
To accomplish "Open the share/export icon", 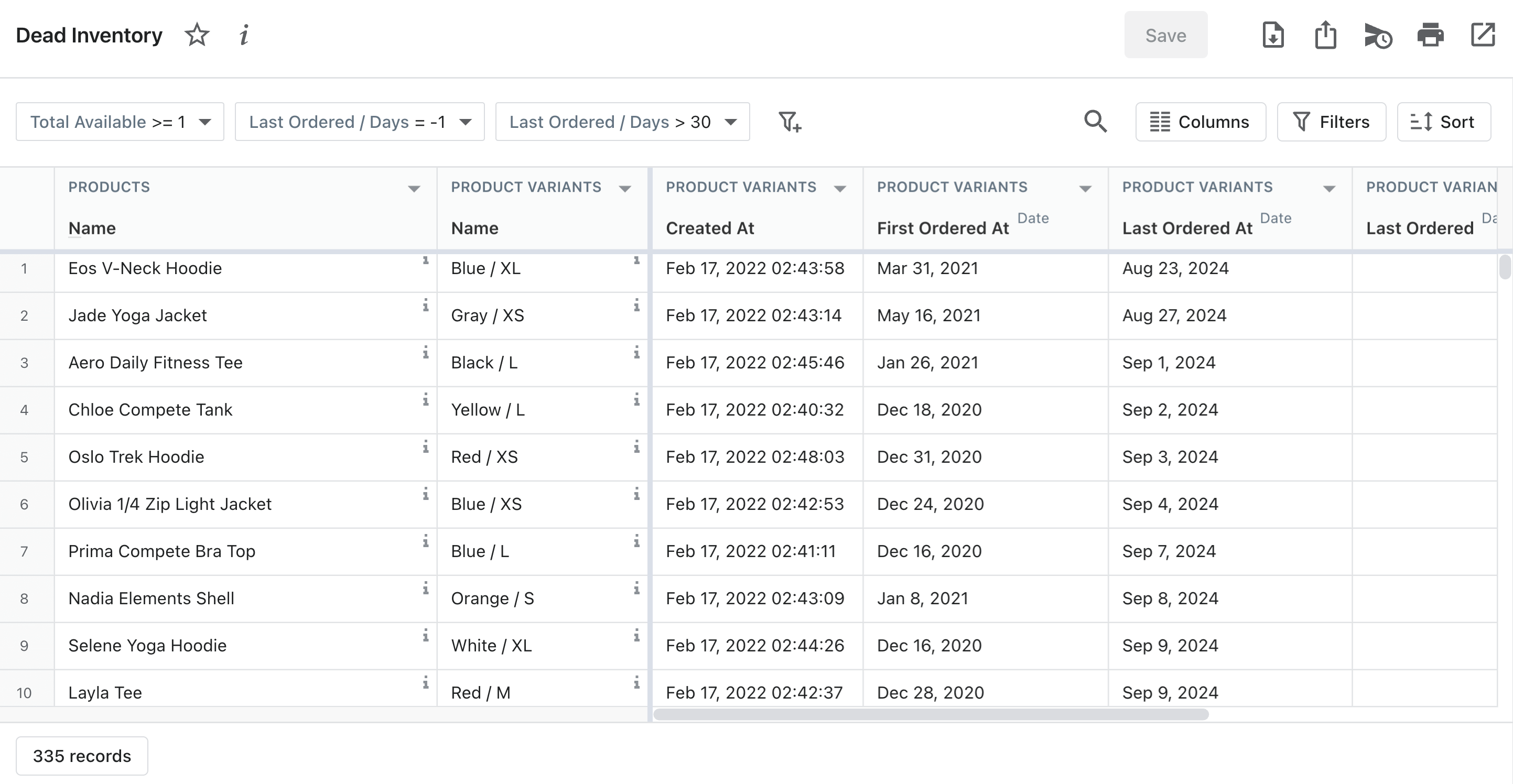I will pos(1326,35).
